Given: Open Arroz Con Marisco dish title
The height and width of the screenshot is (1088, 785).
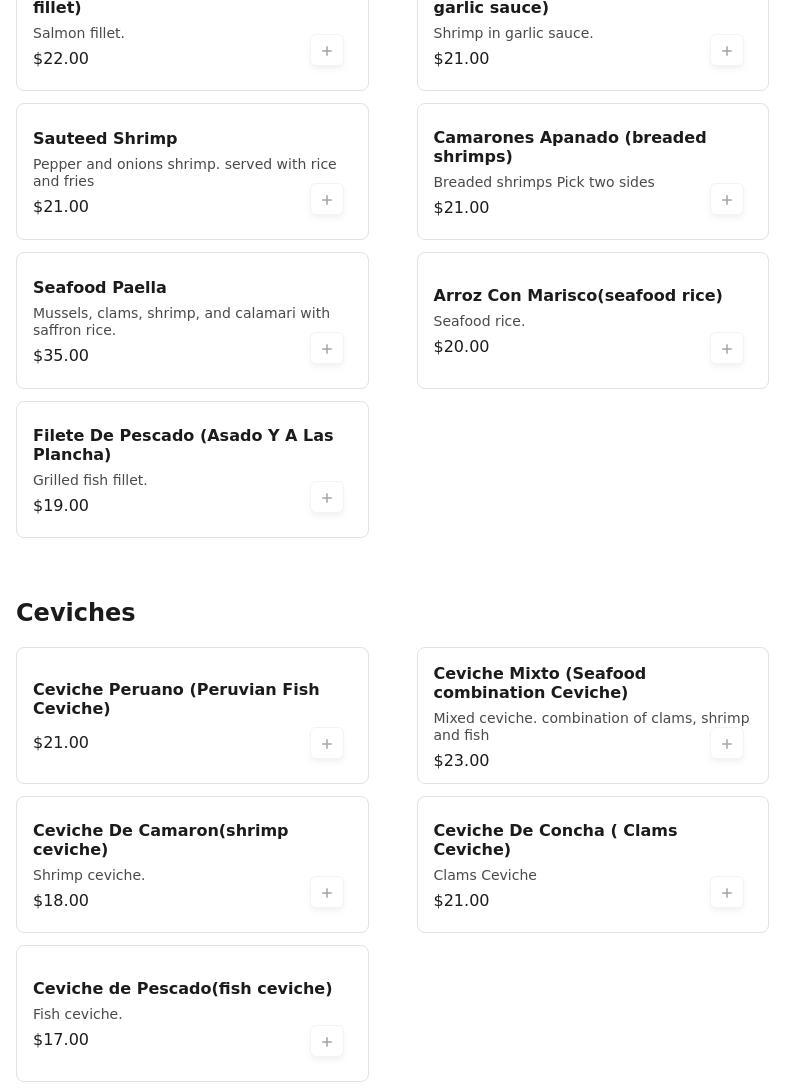Looking at the screenshot, I should 577,296.
